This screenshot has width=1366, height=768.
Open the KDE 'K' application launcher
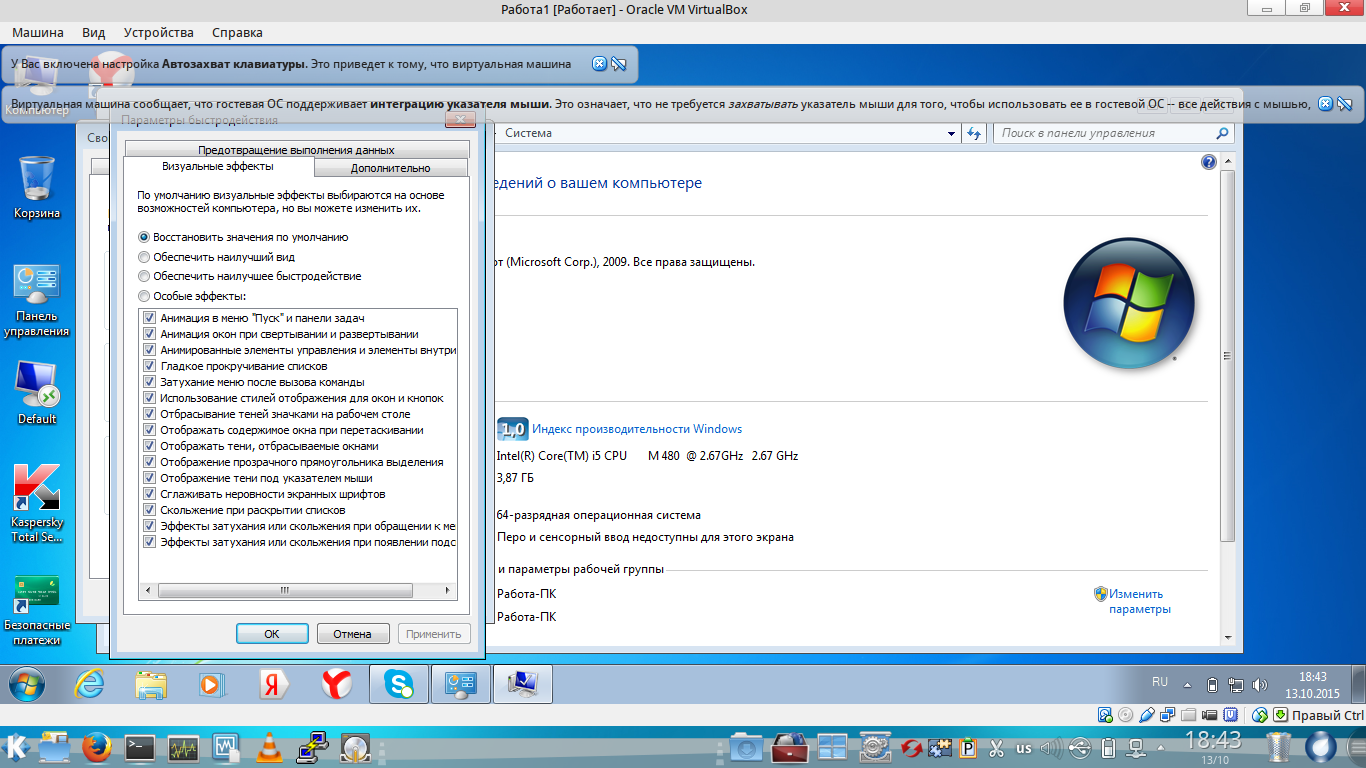click(17, 747)
